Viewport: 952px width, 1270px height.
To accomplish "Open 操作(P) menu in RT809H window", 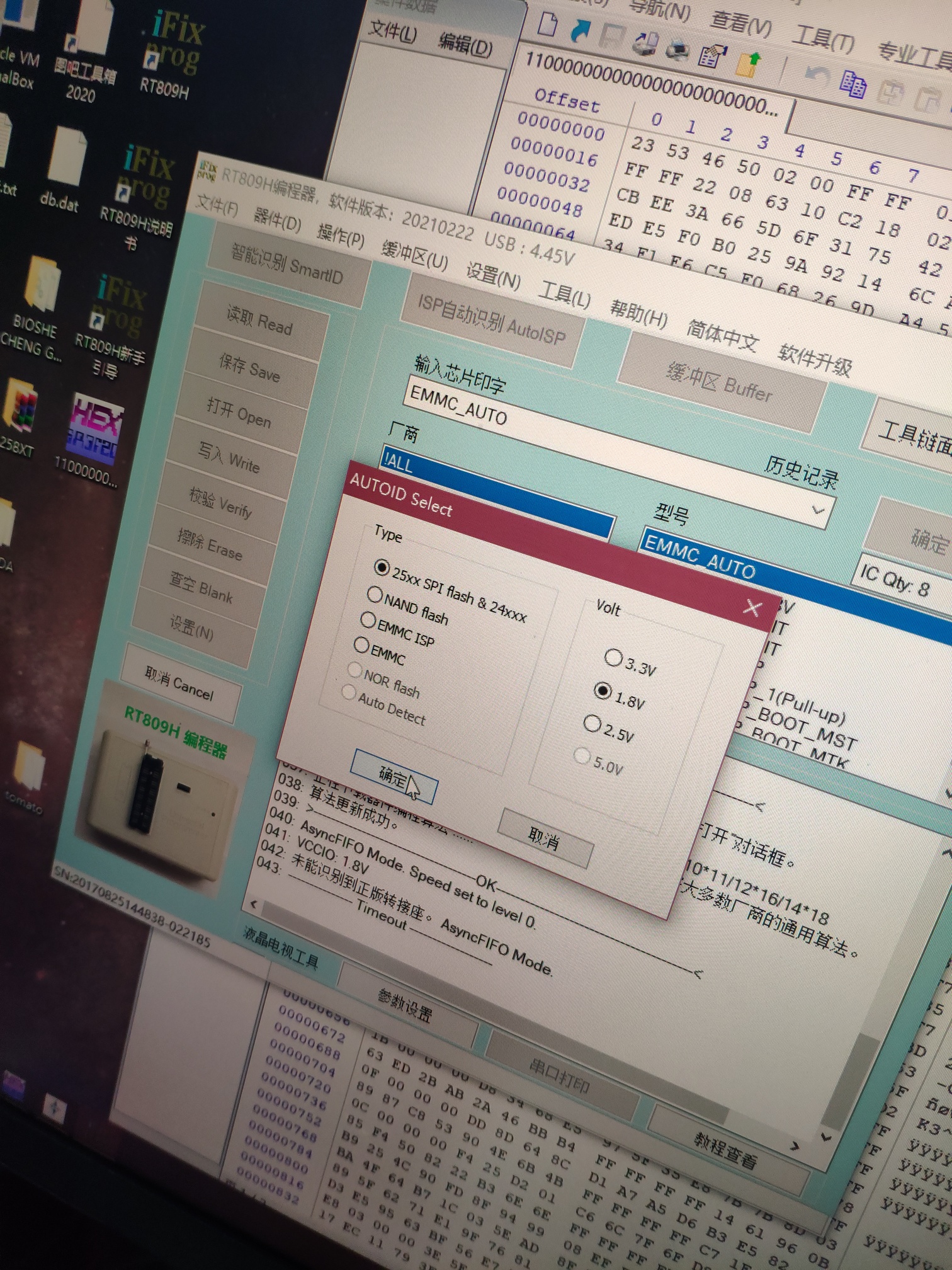I will click(341, 236).
